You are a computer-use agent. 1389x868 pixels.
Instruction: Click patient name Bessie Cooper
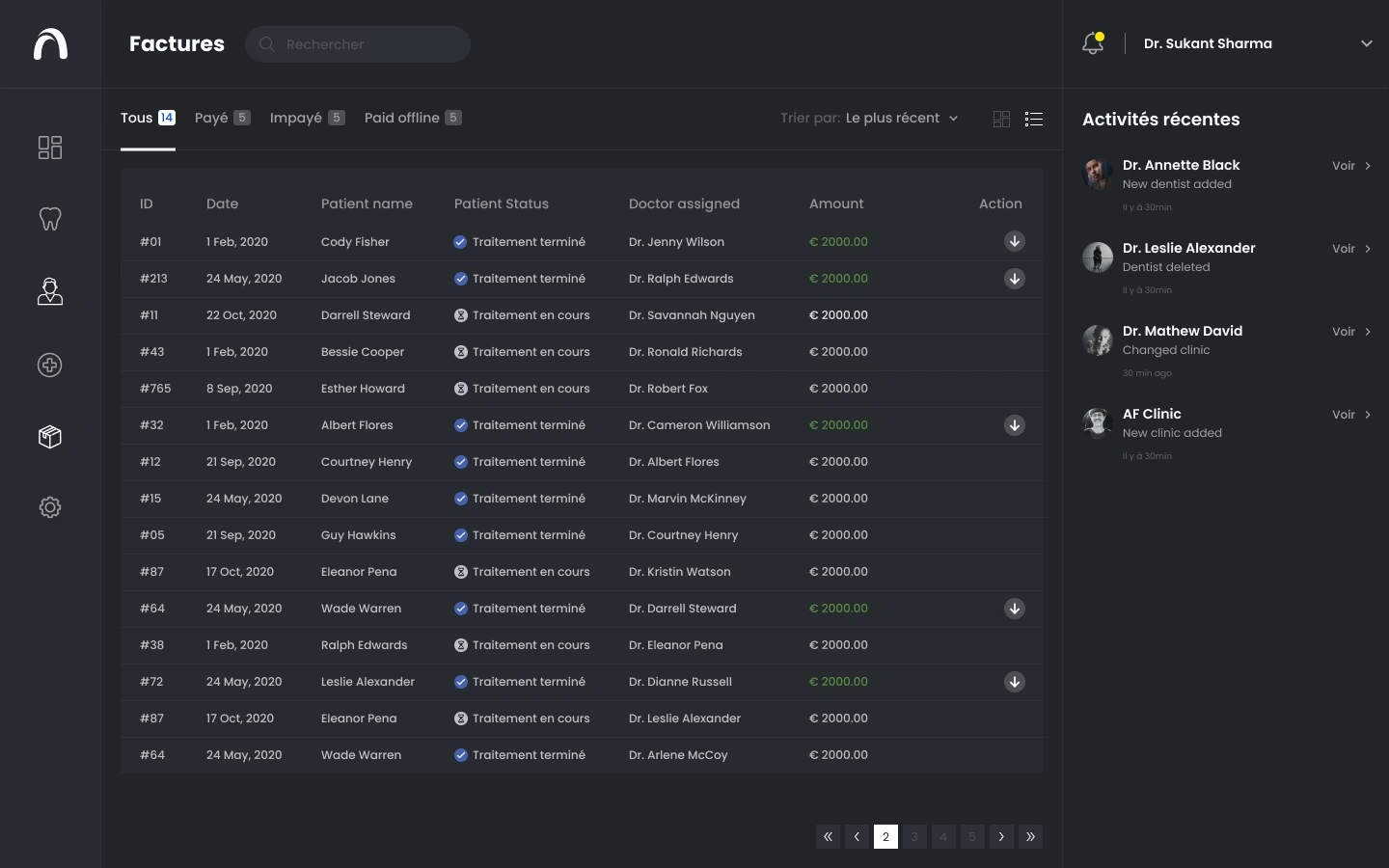363,352
